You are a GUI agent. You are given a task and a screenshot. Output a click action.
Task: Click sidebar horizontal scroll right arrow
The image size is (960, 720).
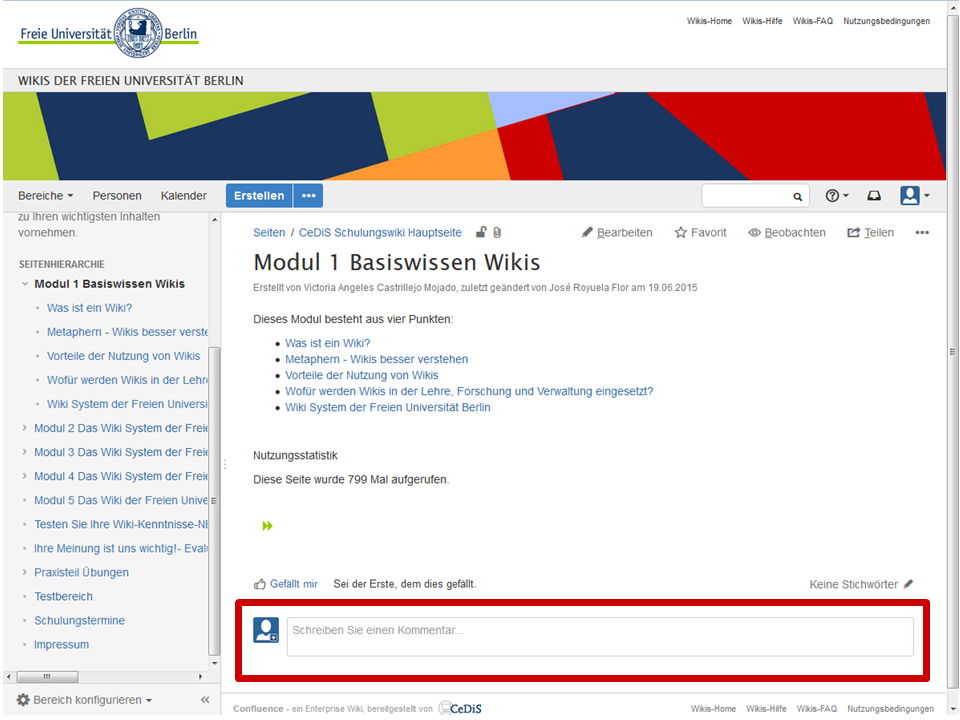tap(200, 677)
